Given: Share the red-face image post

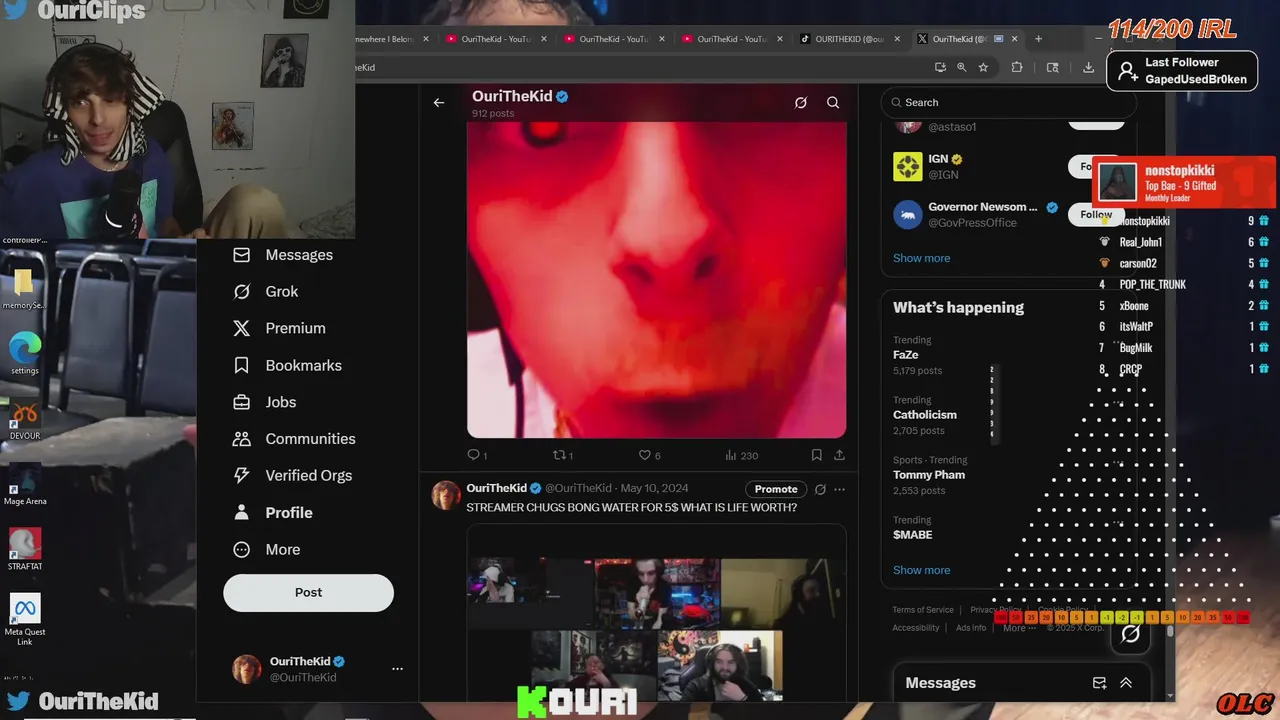Looking at the screenshot, I should [x=839, y=455].
